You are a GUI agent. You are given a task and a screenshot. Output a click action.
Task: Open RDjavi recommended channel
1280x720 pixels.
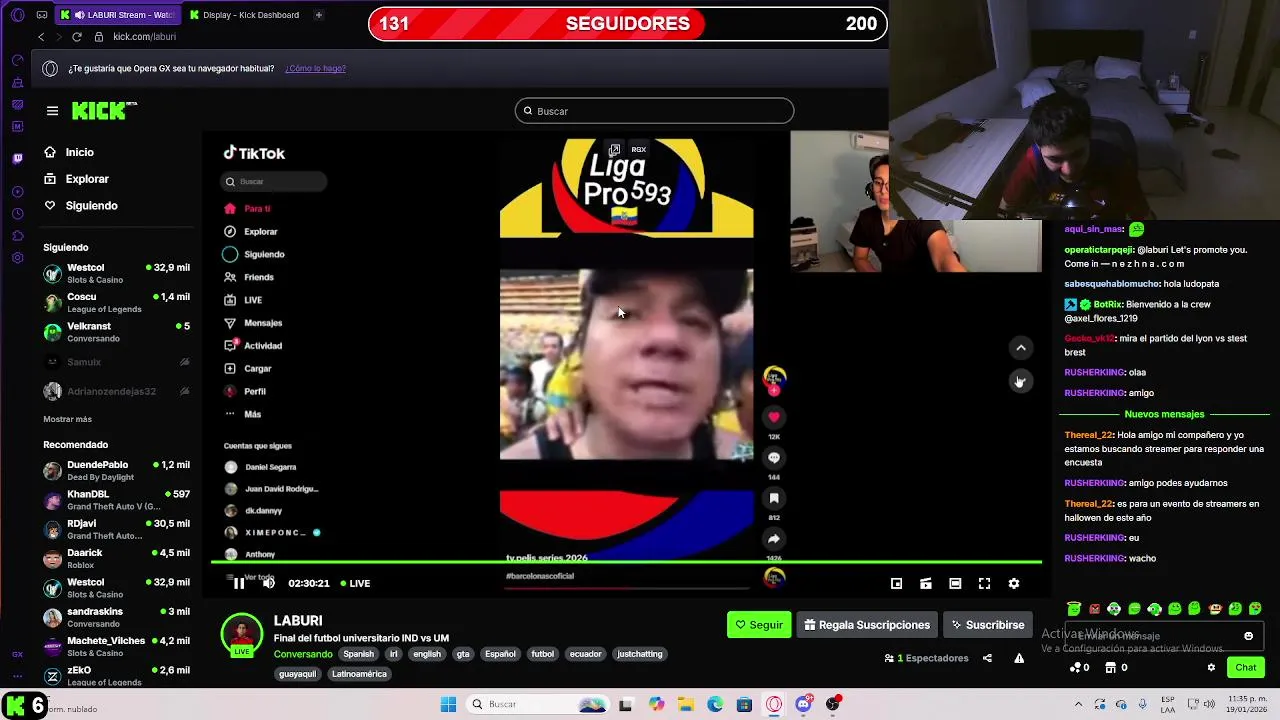pos(117,529)
